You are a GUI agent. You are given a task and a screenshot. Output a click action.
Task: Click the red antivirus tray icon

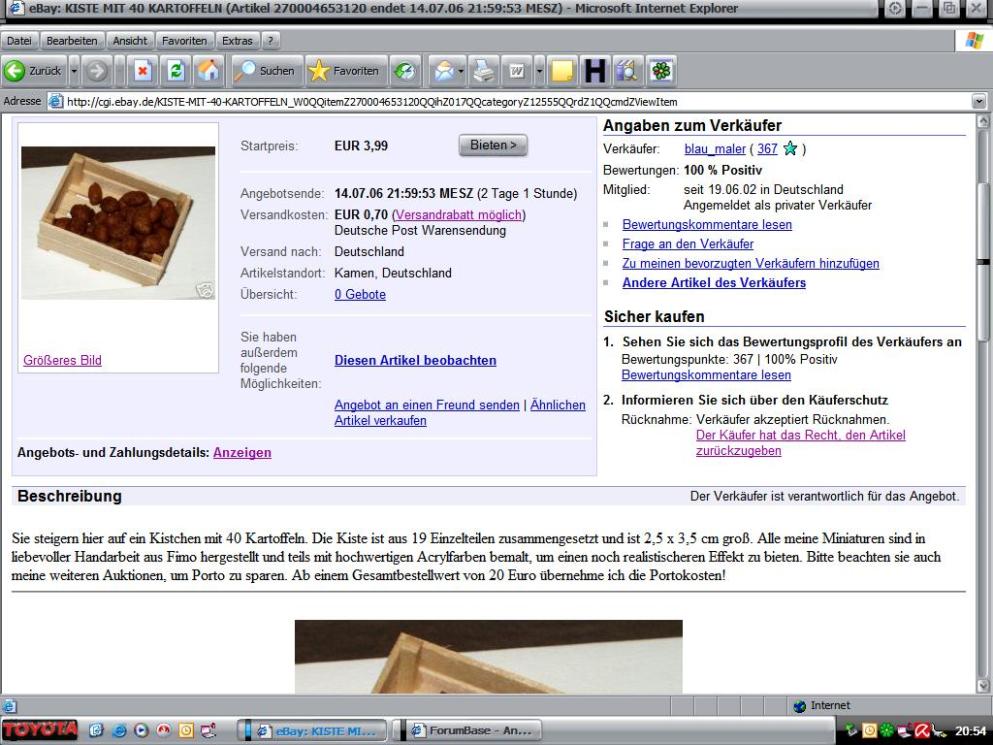click(922, 731)
